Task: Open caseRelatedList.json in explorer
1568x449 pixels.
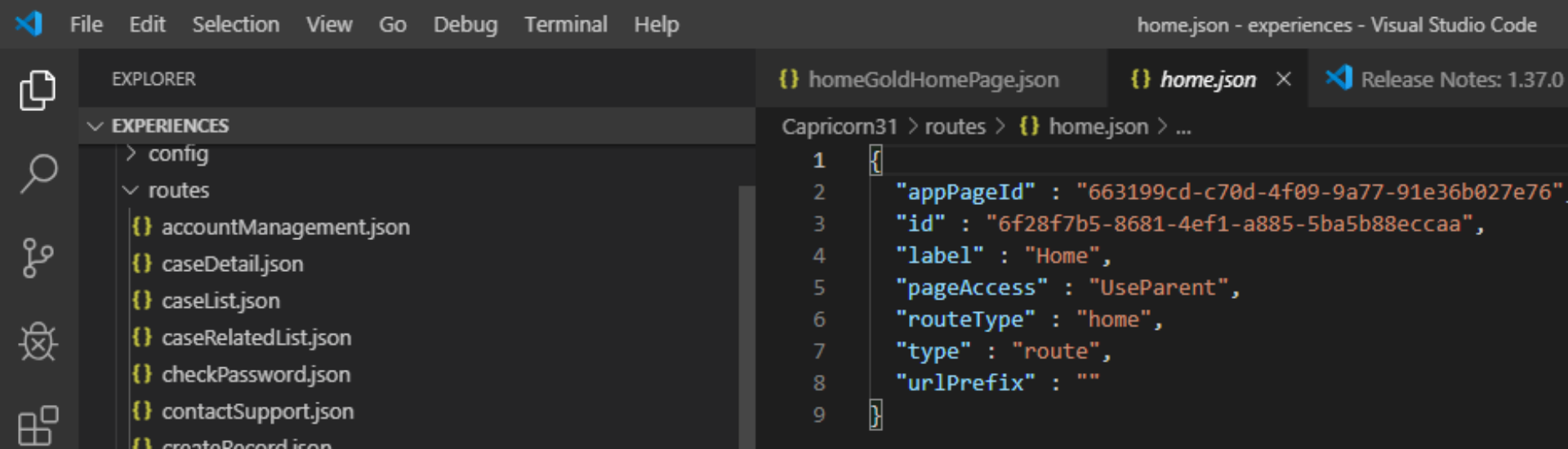Action: click(256, 337)
